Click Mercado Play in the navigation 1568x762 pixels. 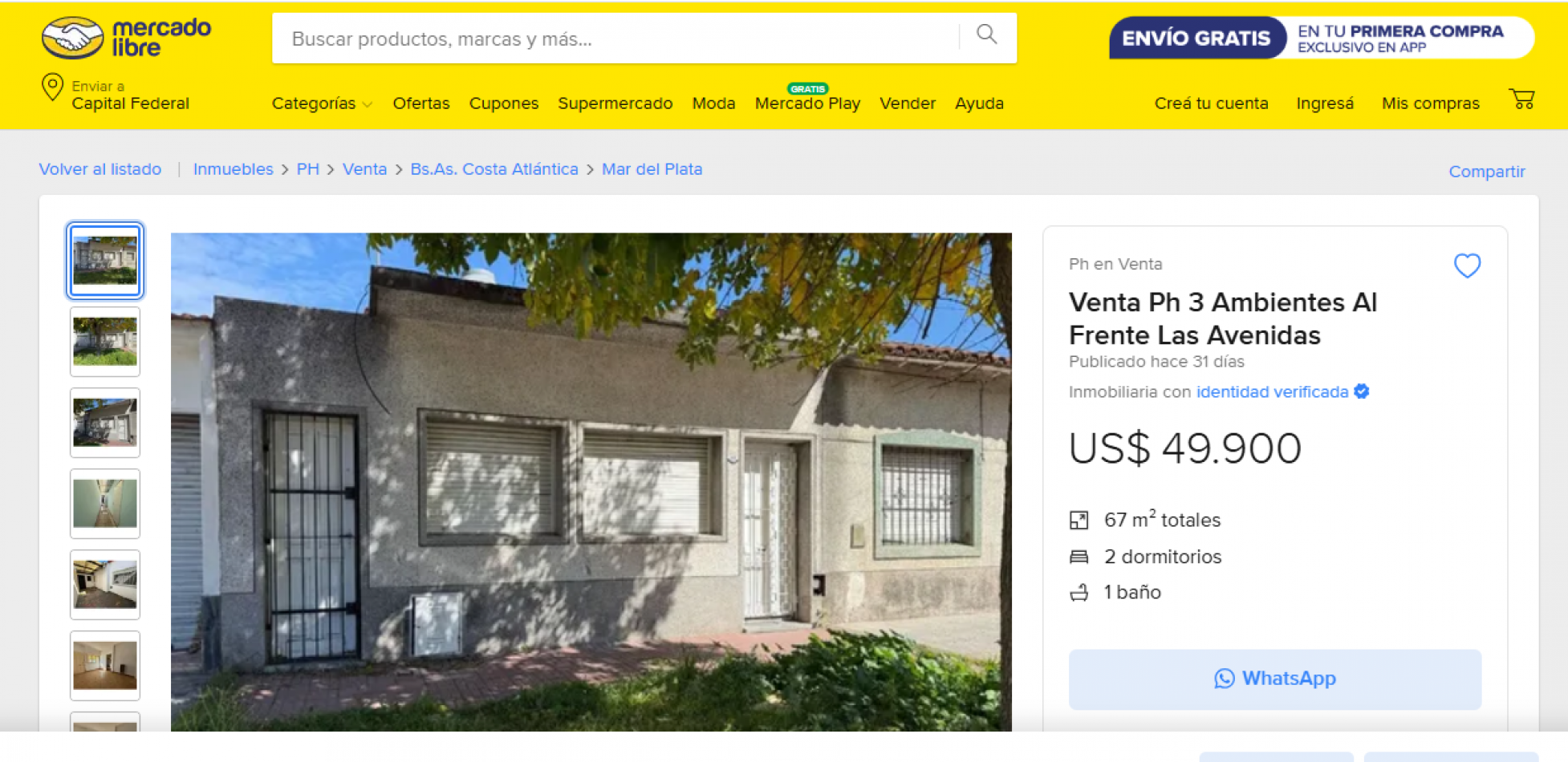click(x=807, y=103)
